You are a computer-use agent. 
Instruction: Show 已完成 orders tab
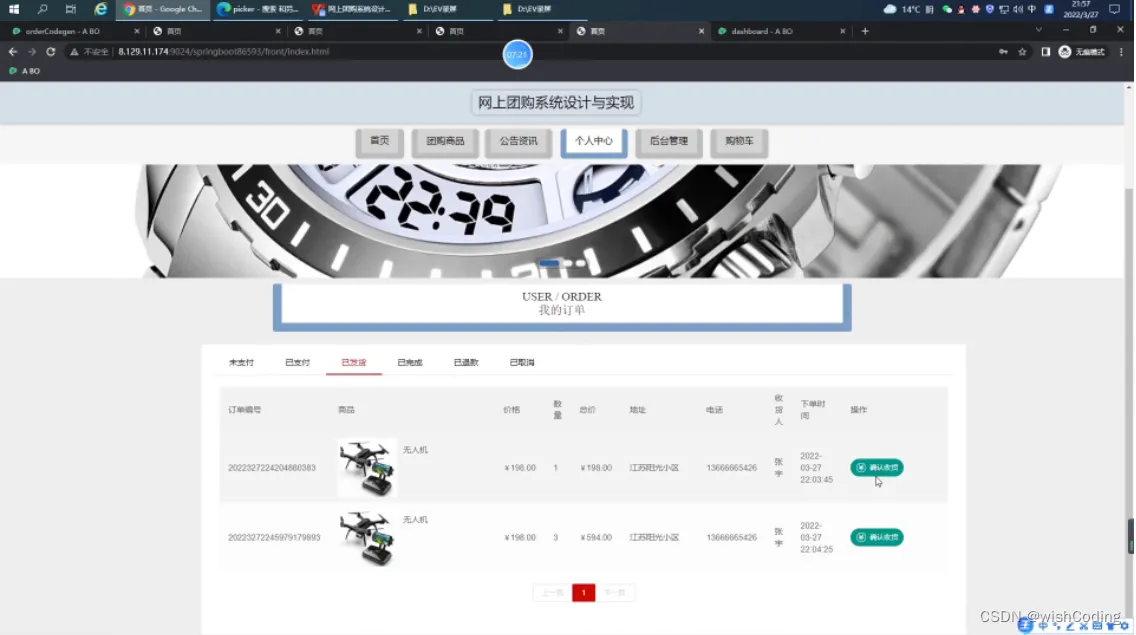[x=409, y=362]
